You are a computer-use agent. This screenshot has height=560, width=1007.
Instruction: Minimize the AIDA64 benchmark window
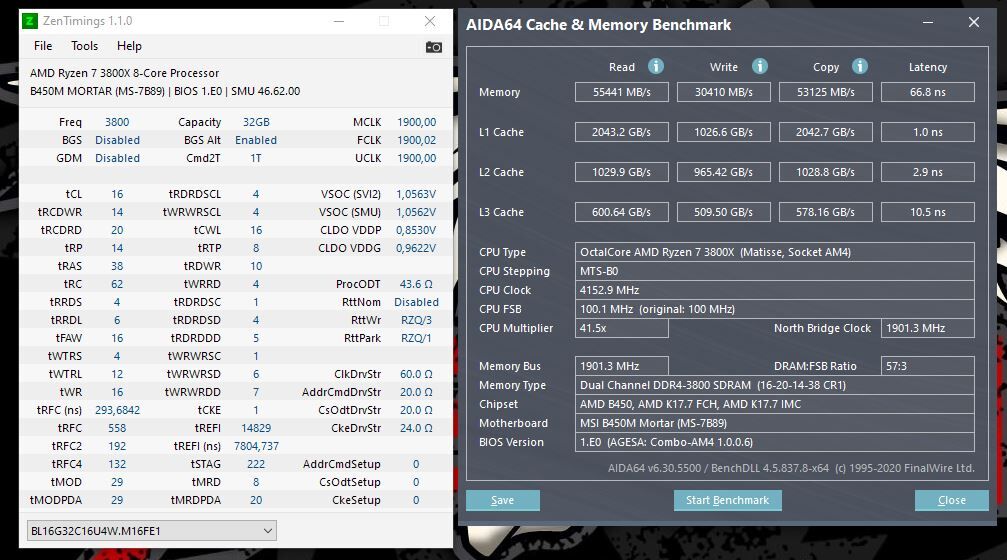[928, 22]
